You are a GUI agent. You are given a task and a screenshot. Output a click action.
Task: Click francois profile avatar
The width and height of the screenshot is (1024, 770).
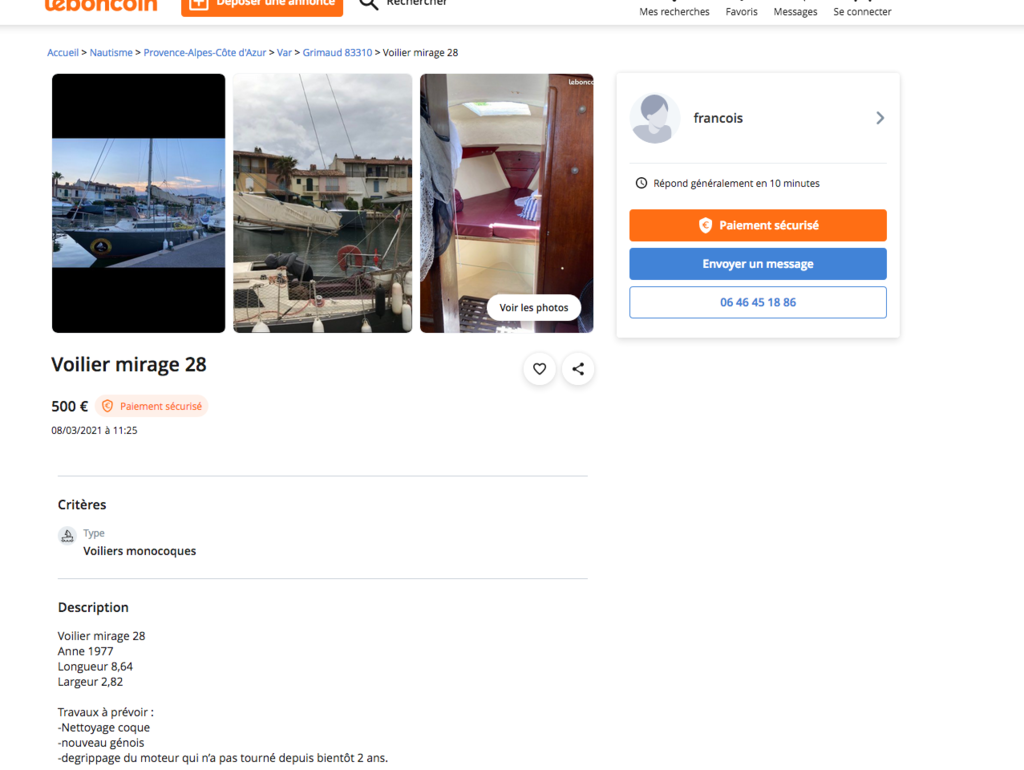point(655,118)
